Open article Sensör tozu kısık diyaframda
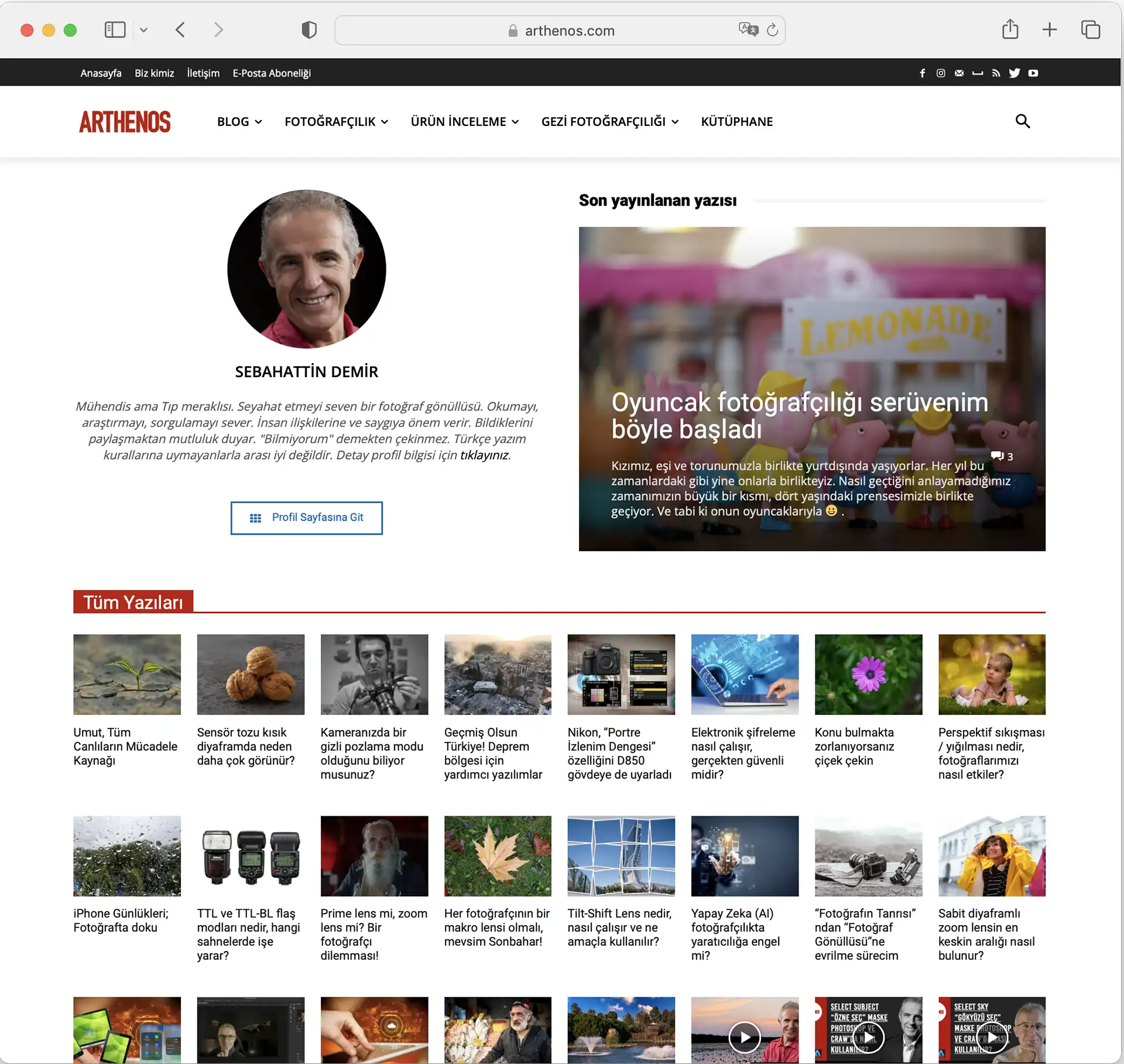 tap(246, 746)
